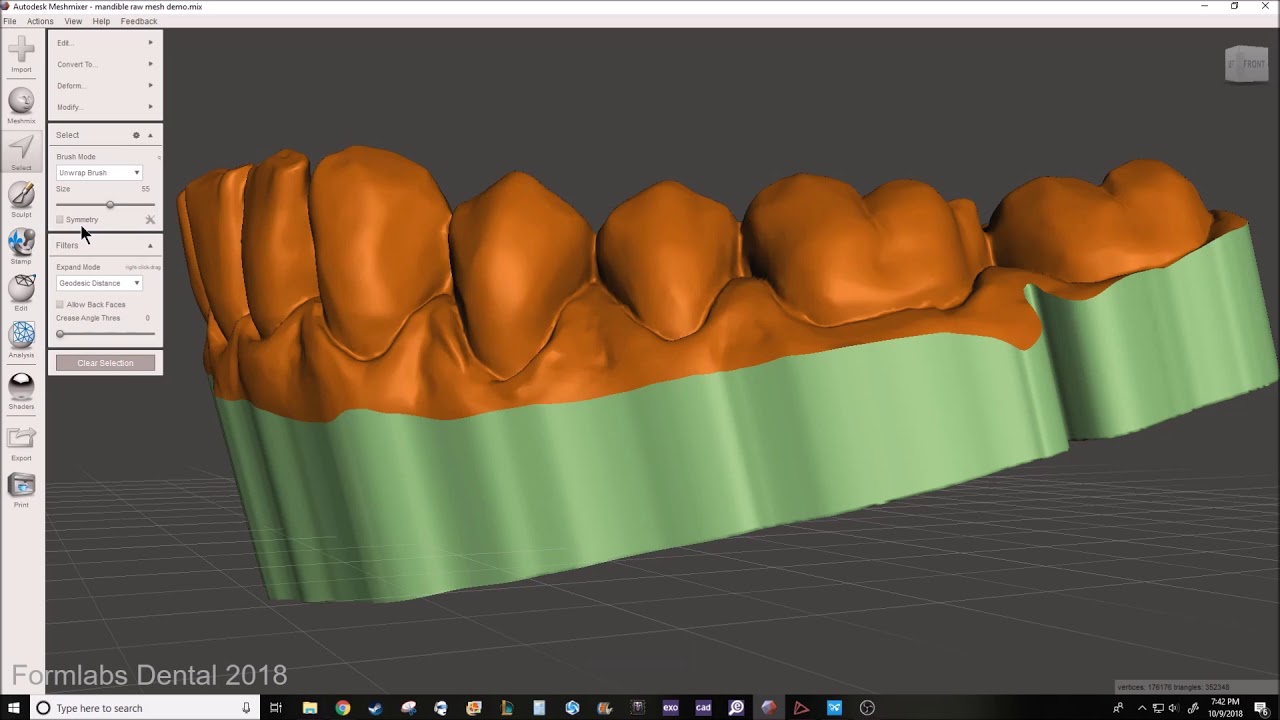Open Task View in the taskbar

point(276,708)
